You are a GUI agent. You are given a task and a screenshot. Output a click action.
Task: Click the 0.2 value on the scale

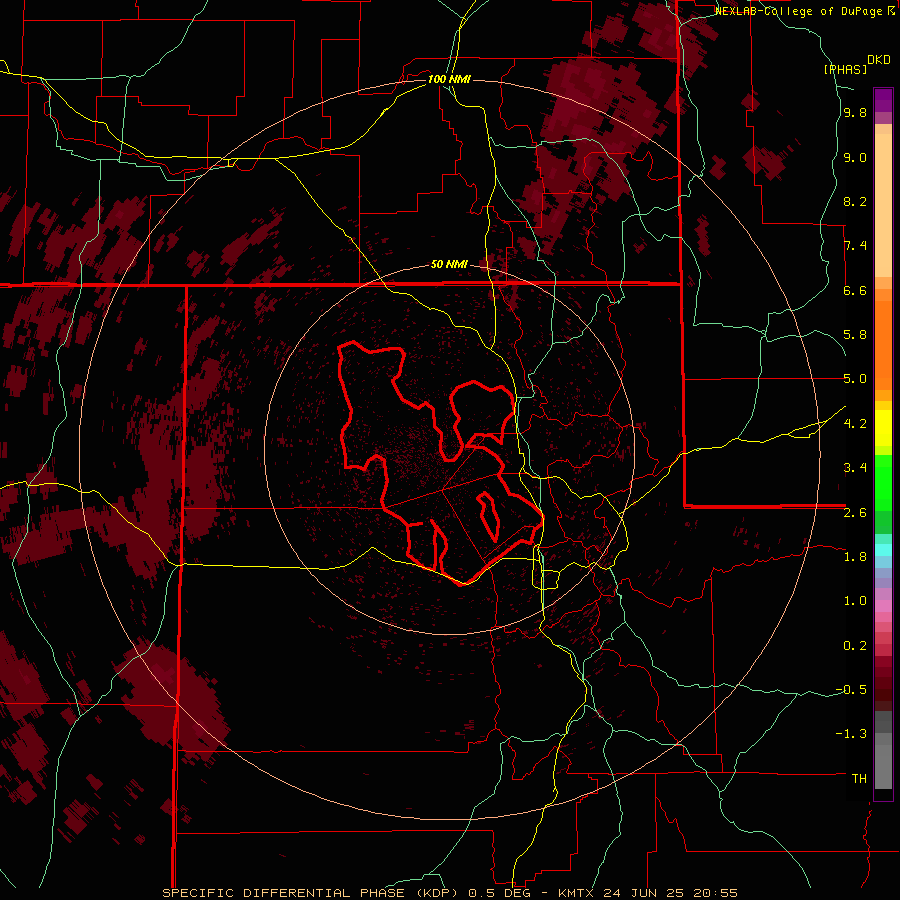855,646
